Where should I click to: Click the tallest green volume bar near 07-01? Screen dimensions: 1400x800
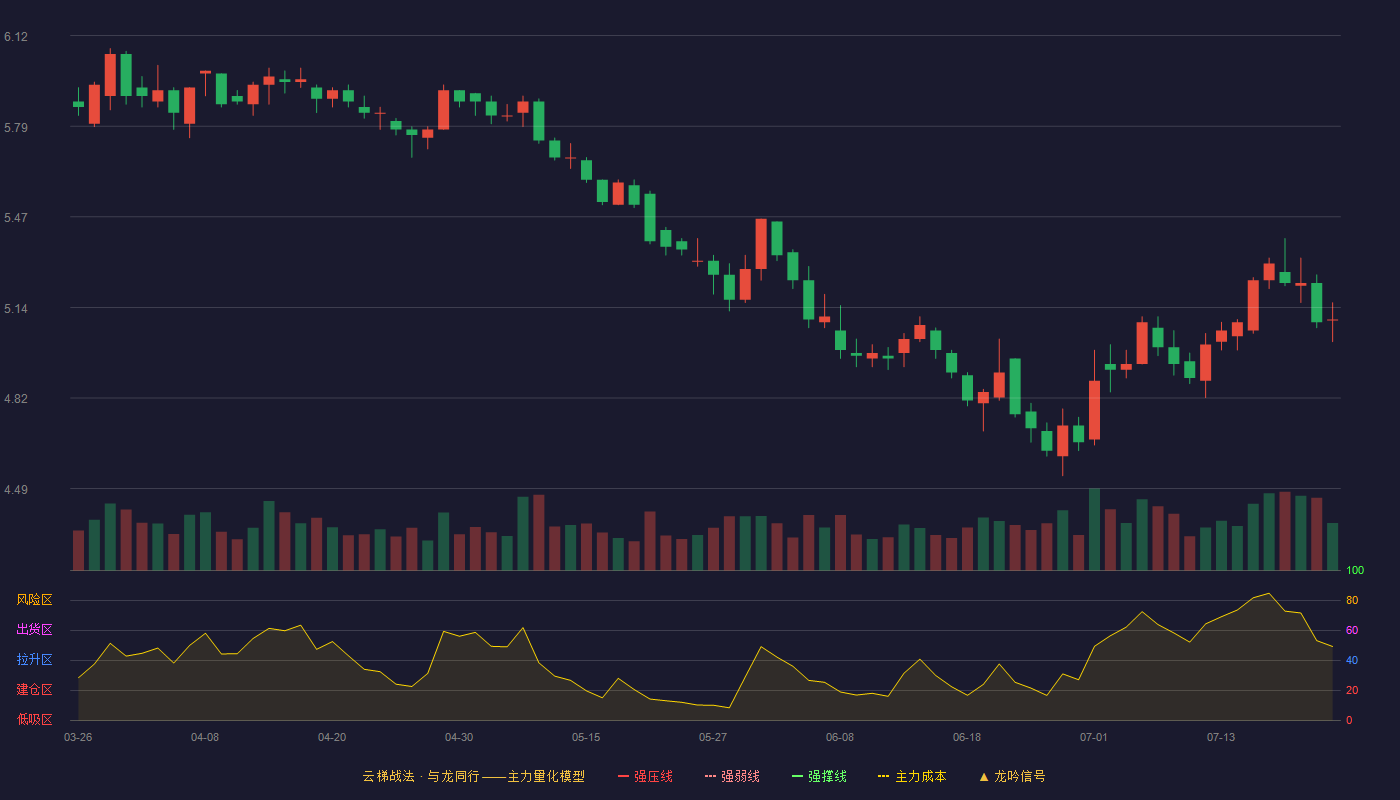[x=1094, y=529]
